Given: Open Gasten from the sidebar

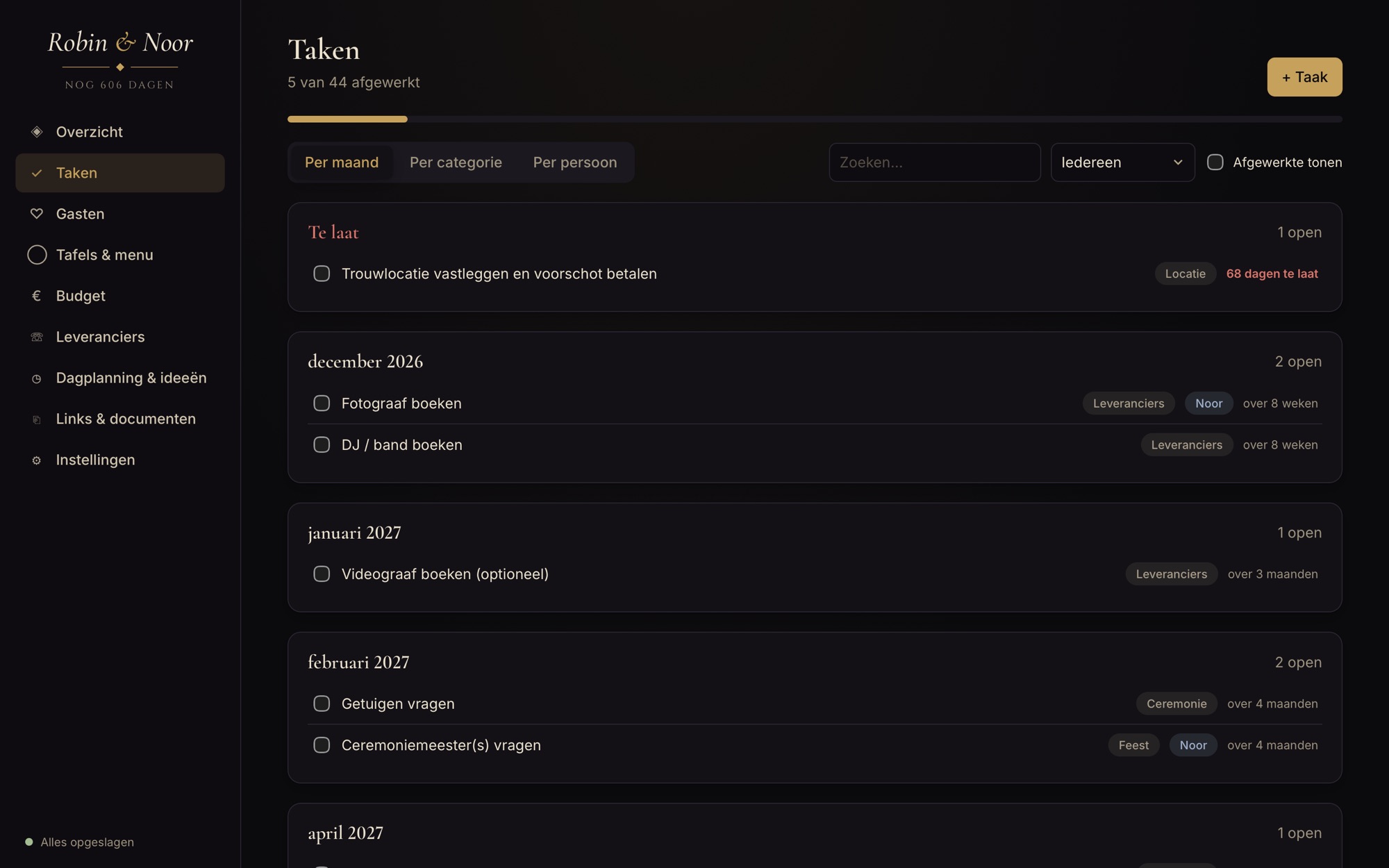Looking at the screenshot, I should pyautogui.click(x=120, y=214).
